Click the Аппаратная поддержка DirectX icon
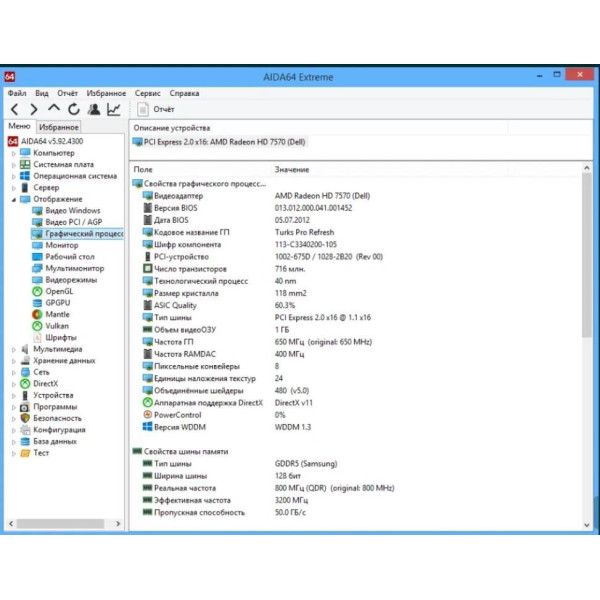Viewport: 600px width, 600px height. click(148, 403)
